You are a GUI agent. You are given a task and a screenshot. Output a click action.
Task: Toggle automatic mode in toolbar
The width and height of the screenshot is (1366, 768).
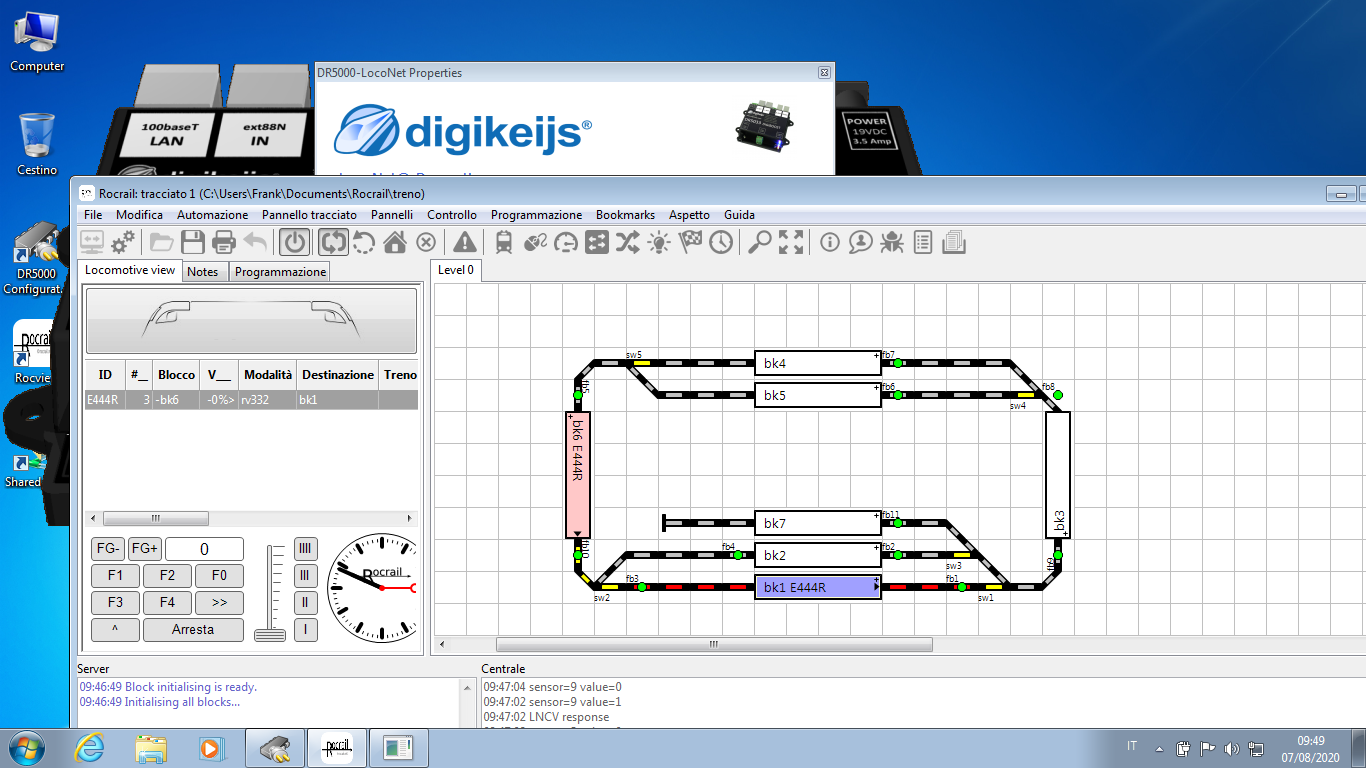[x=333, y=242]
